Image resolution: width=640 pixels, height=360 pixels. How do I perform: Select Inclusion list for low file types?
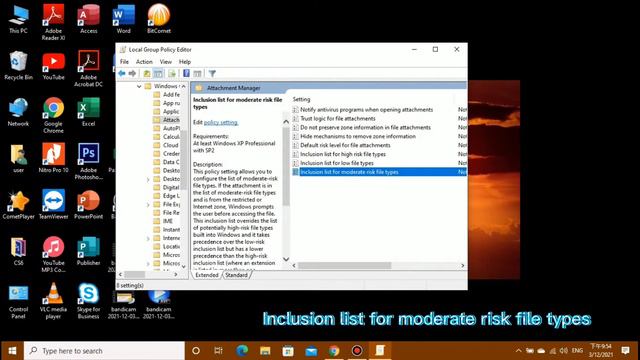coord(336,163)
